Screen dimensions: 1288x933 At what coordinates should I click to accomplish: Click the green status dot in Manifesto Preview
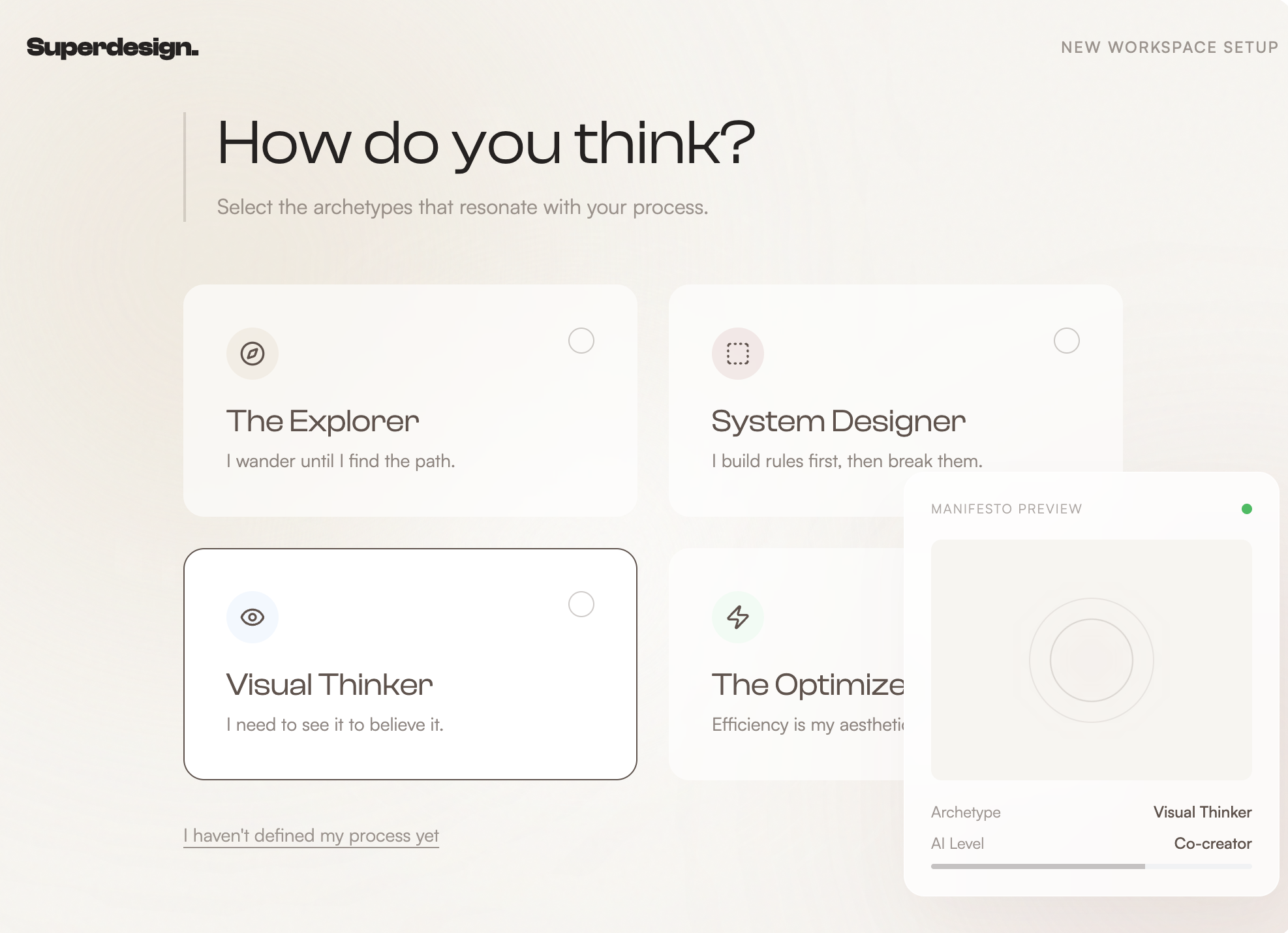1247,509
